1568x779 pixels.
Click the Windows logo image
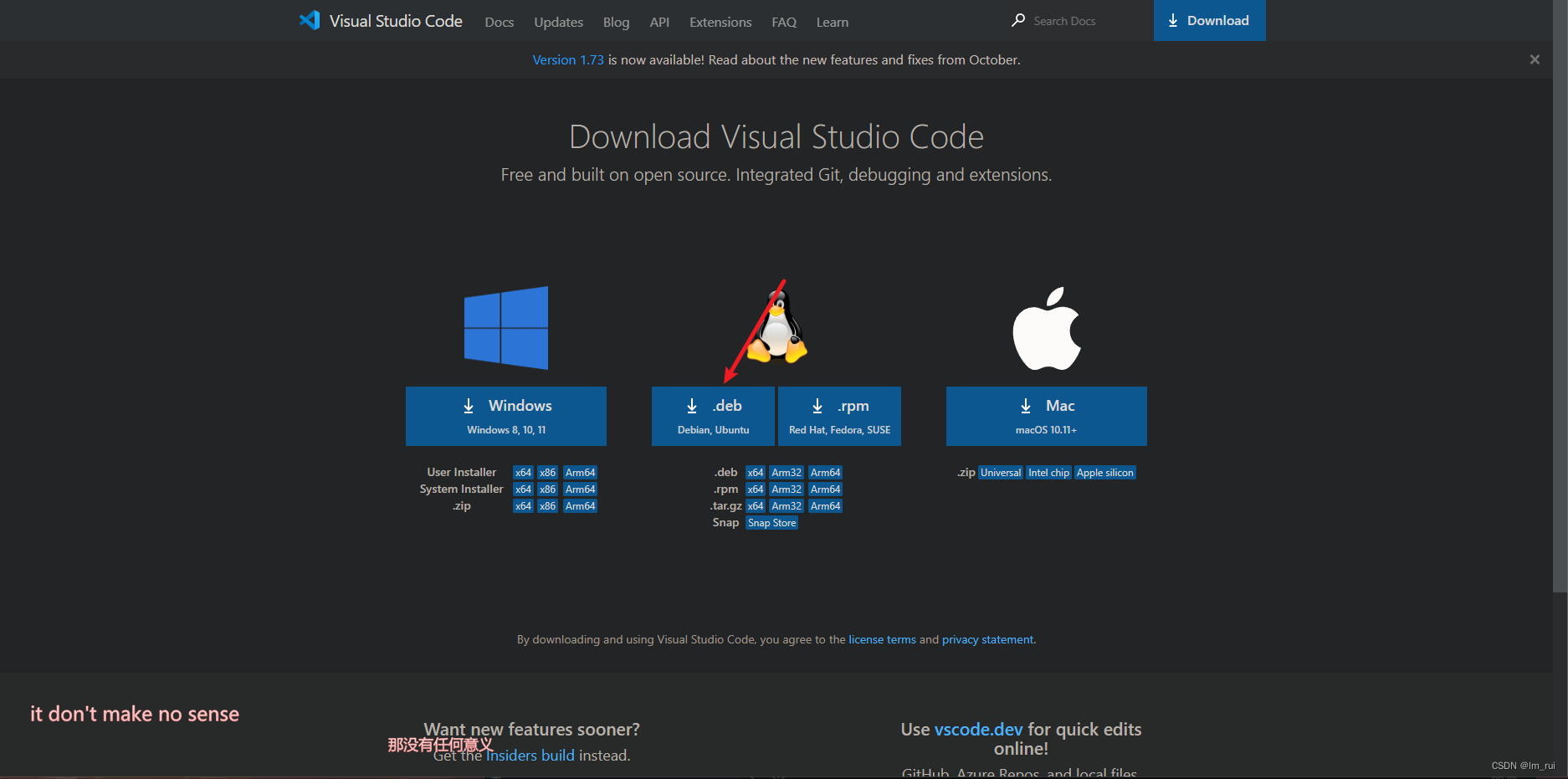click(506, 328)
